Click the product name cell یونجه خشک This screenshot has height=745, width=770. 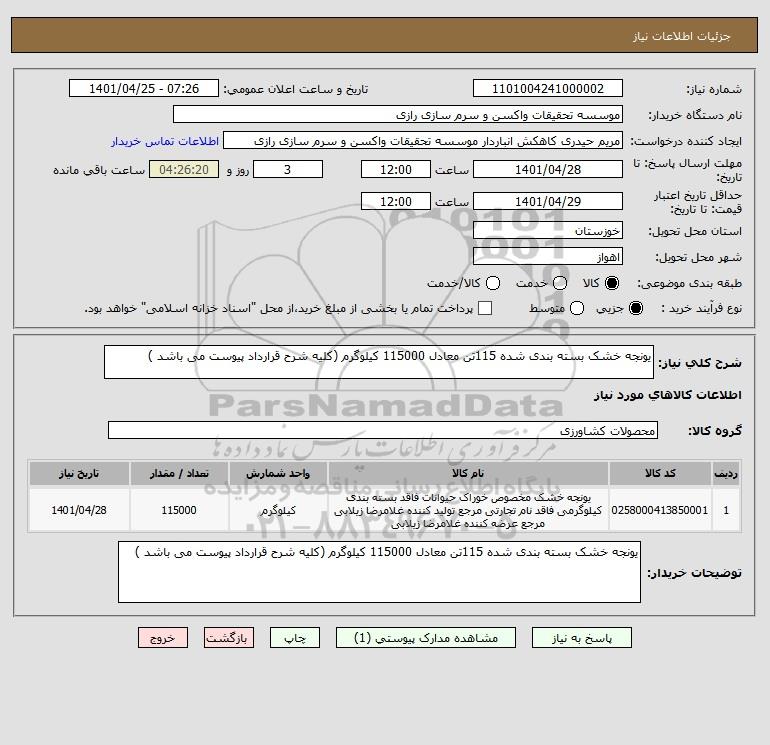pyautogui.click(x=468, y=510)
